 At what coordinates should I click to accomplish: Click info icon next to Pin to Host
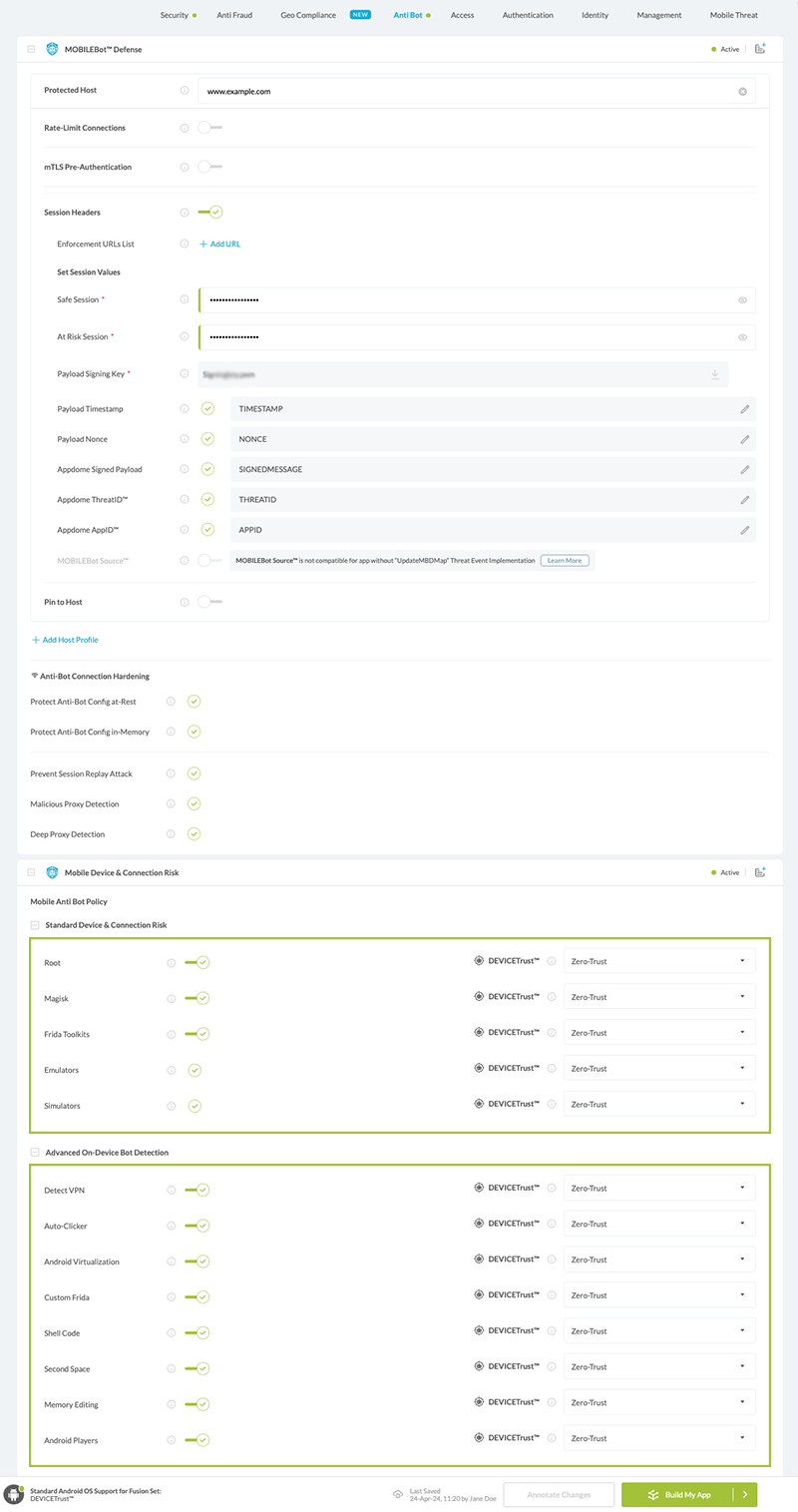pyautogui.click(x=185, y=602)
